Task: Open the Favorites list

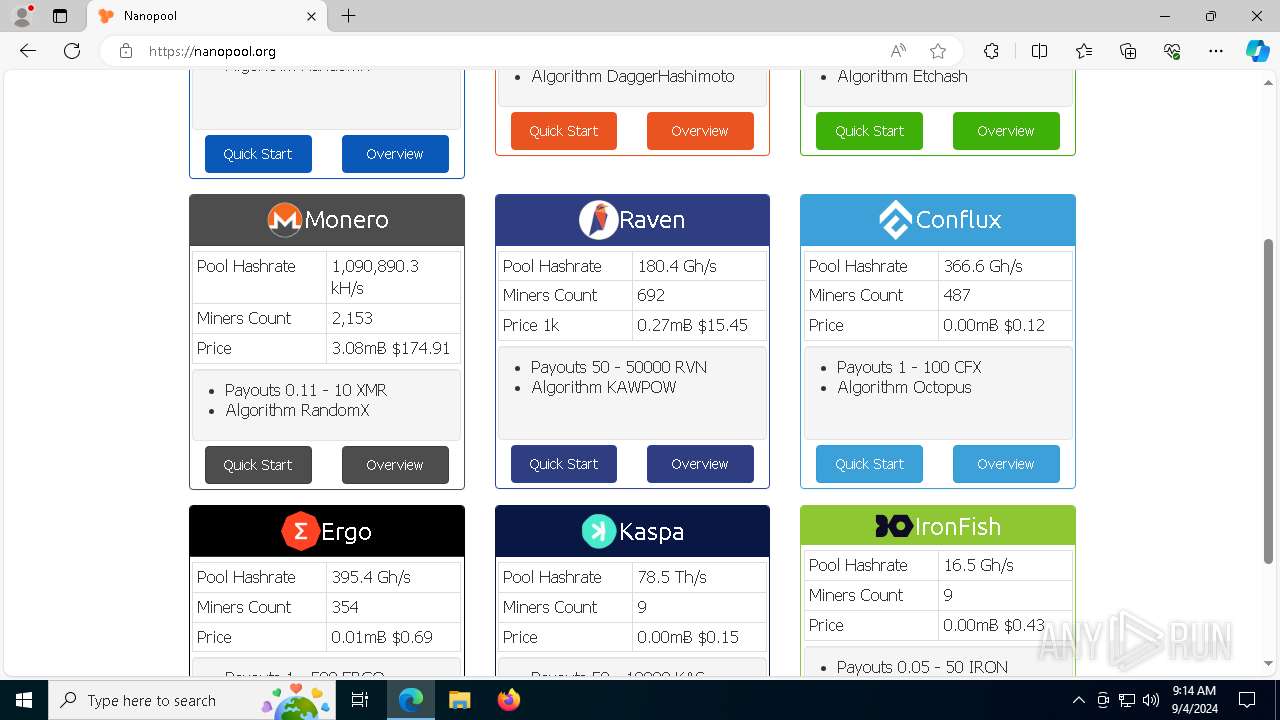Action: pos(1084,51)
